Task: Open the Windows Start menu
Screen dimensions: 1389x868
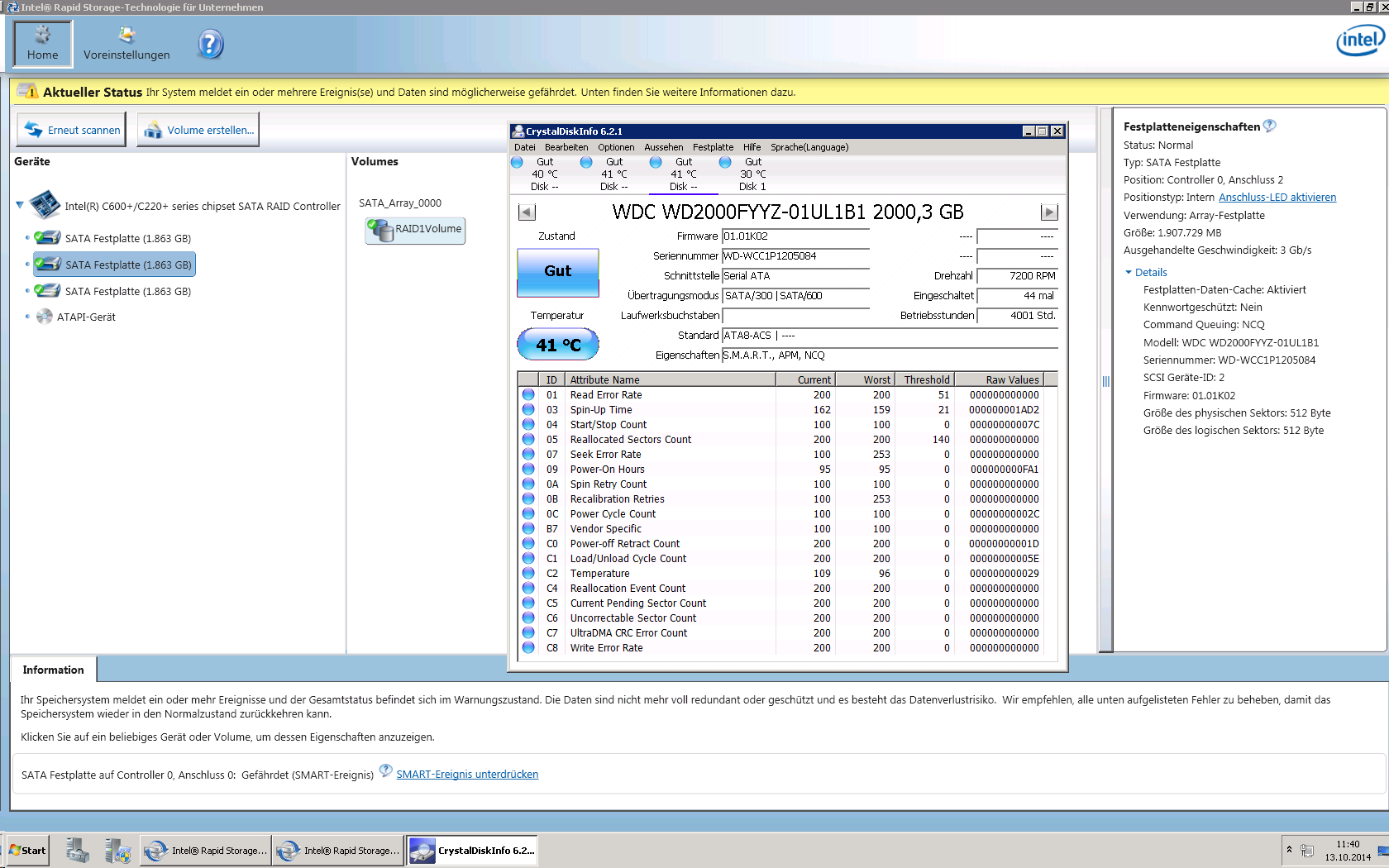Action: [28, 850]
